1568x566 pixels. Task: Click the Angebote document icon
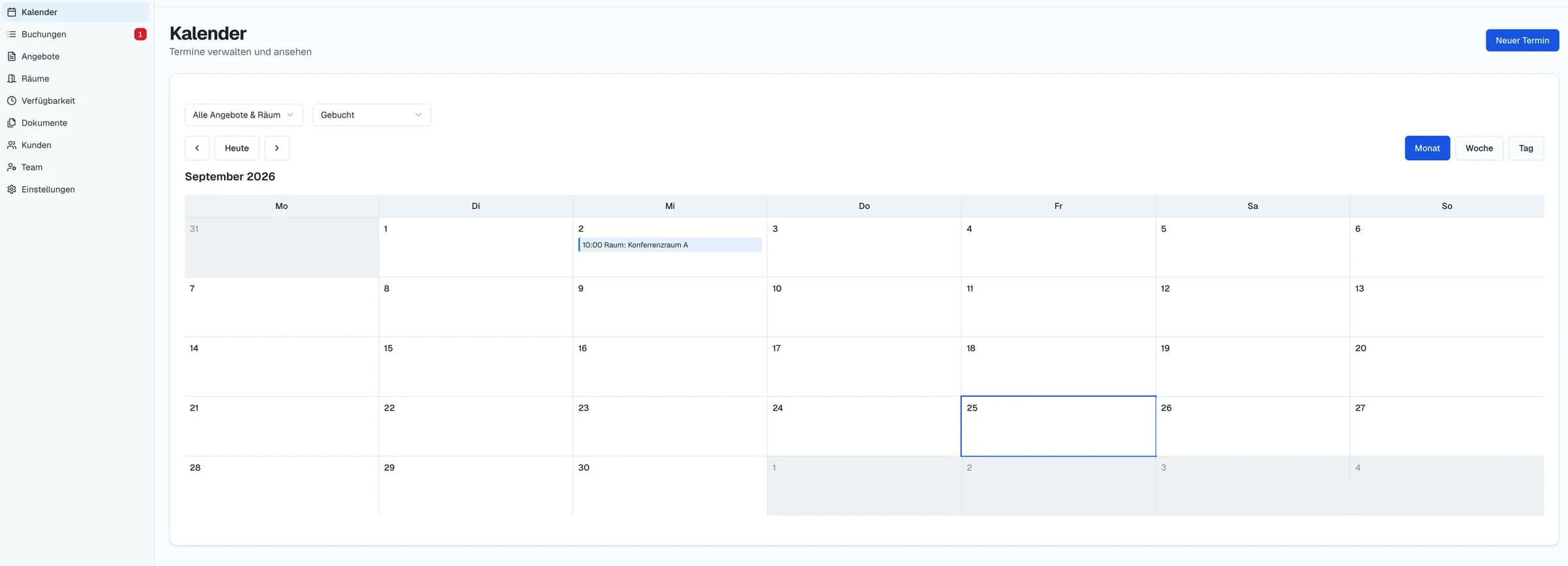click(12, 56)
